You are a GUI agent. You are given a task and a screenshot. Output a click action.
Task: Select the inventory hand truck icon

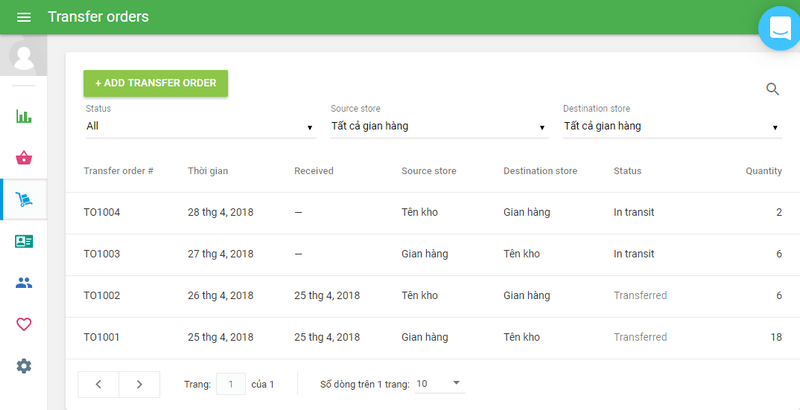[x=24, y=200]
